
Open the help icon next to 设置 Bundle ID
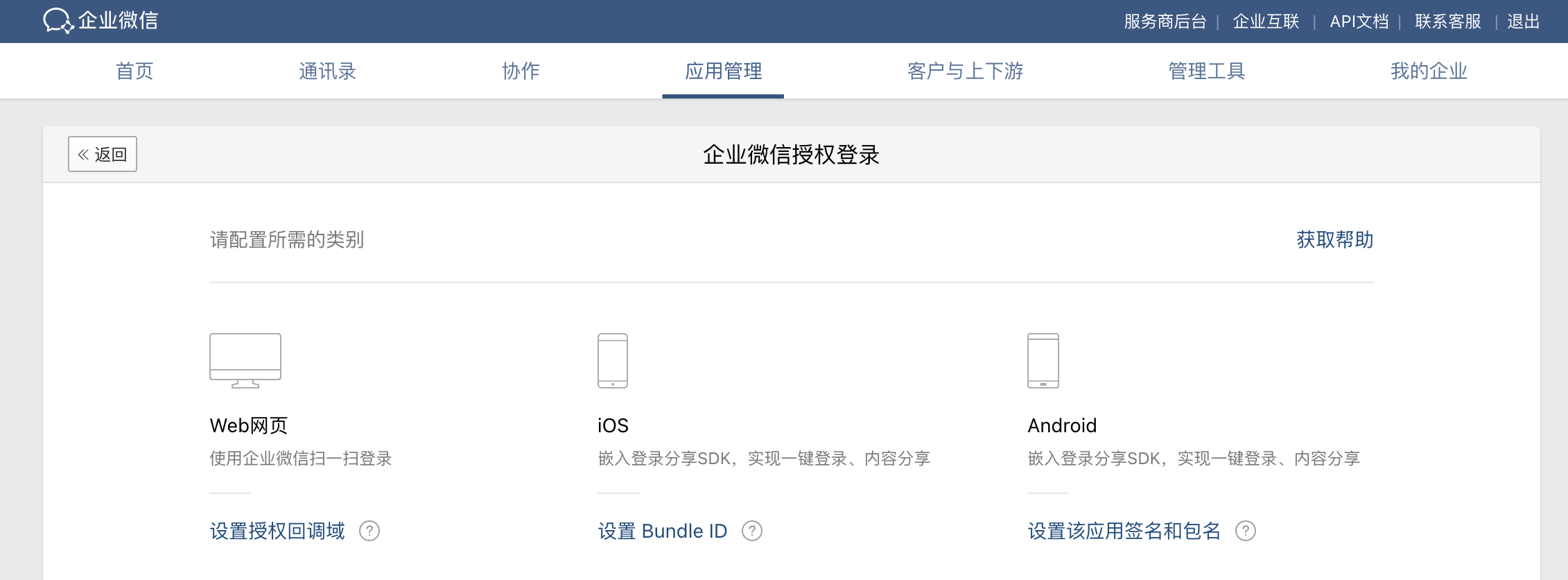click(753, 531)
